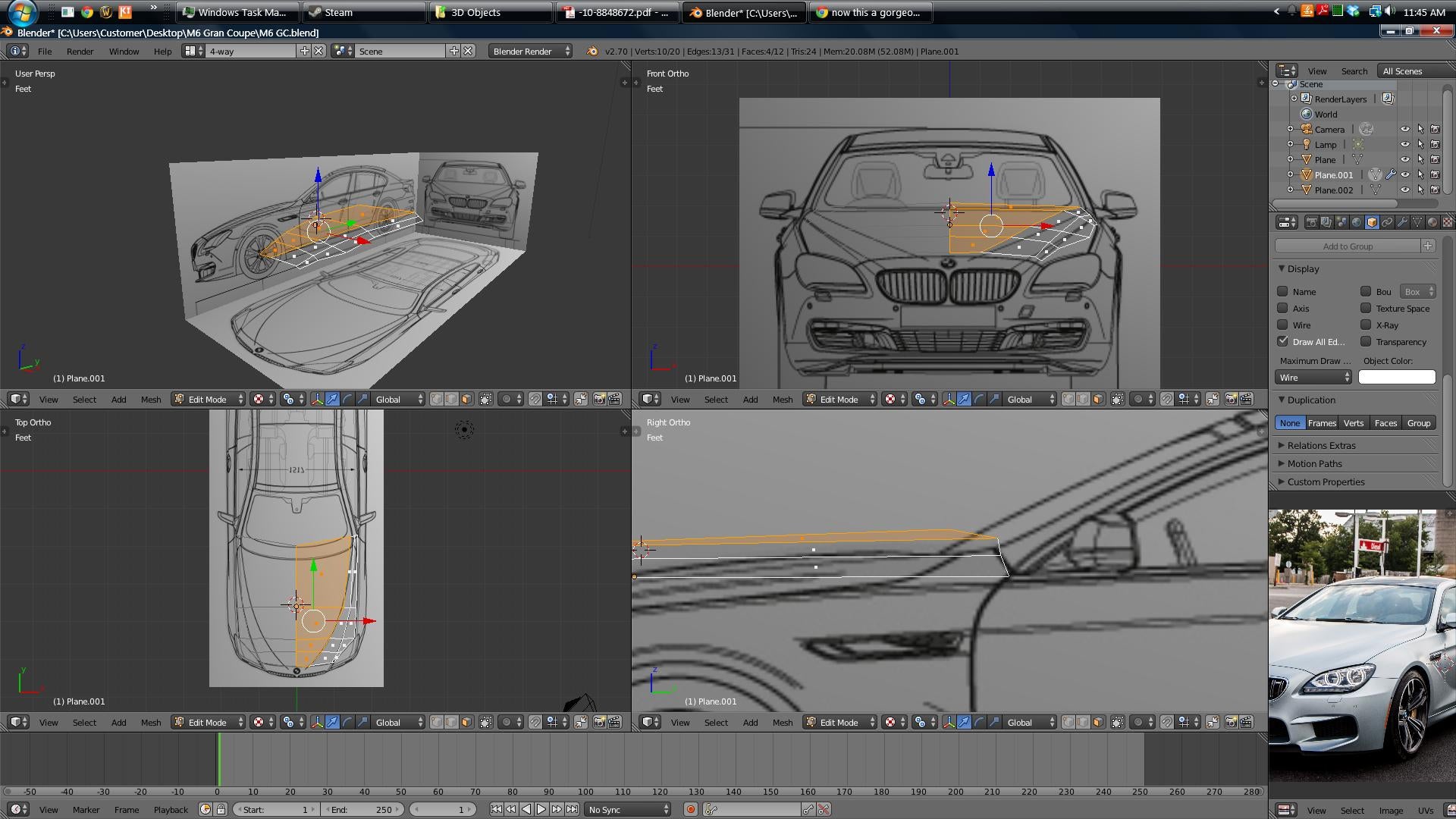Enable the Wire display checkbox
Screen dimensions: 1456x819
point(1282,325)
